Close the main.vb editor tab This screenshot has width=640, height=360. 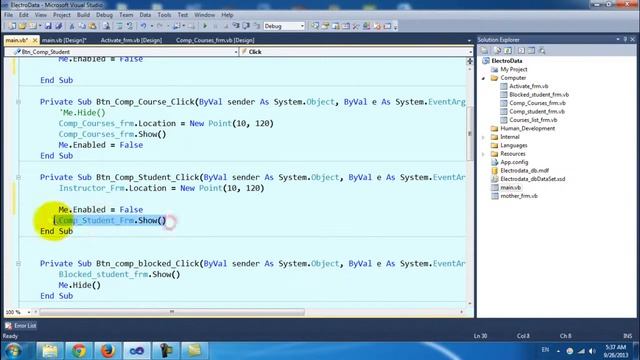click(x=35, y=40)
